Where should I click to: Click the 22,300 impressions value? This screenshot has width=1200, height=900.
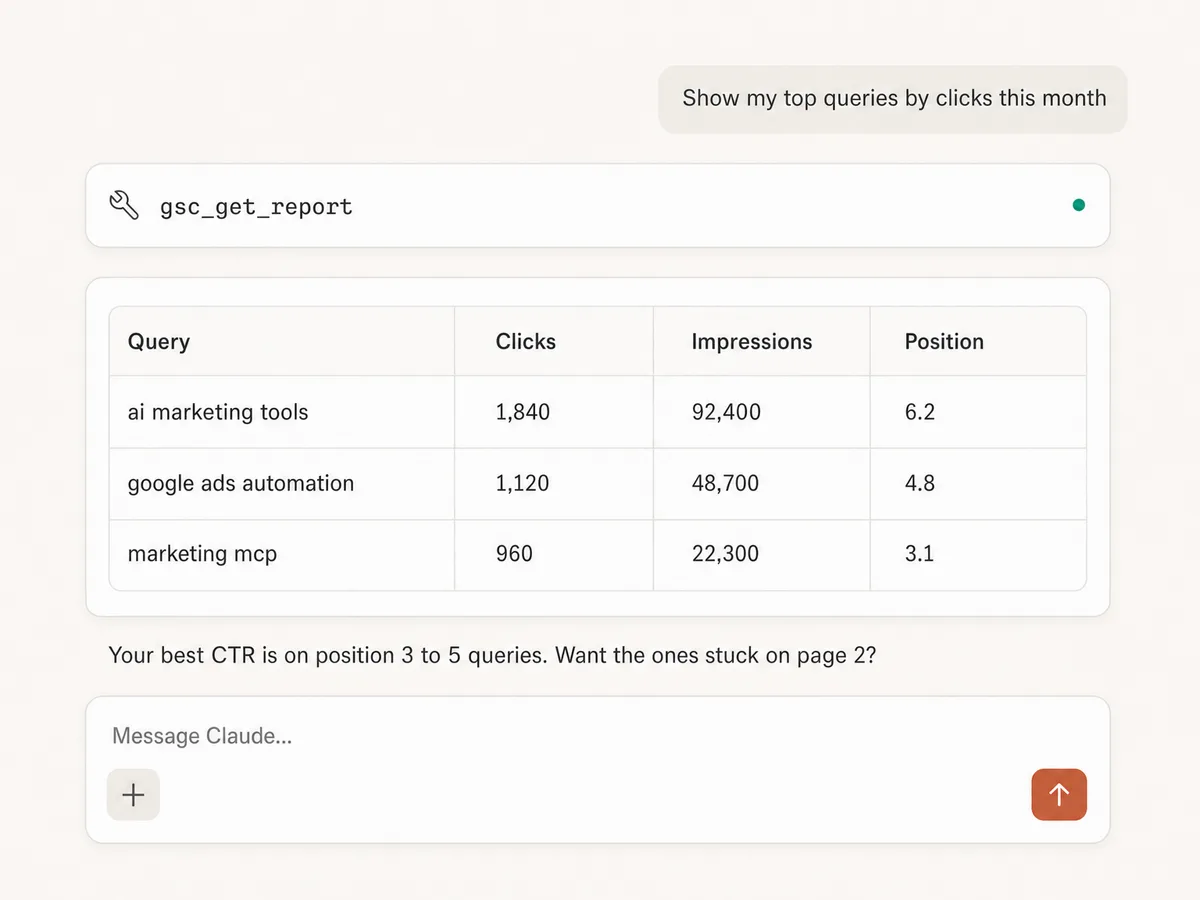point(725,554)
